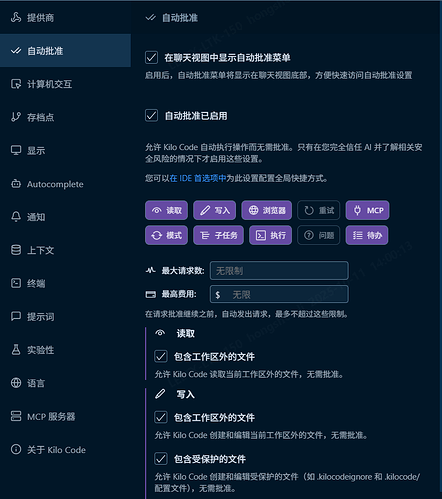Click the 语言 globe icon
This screenshot has width=442, height=499.
click(16, 383)
